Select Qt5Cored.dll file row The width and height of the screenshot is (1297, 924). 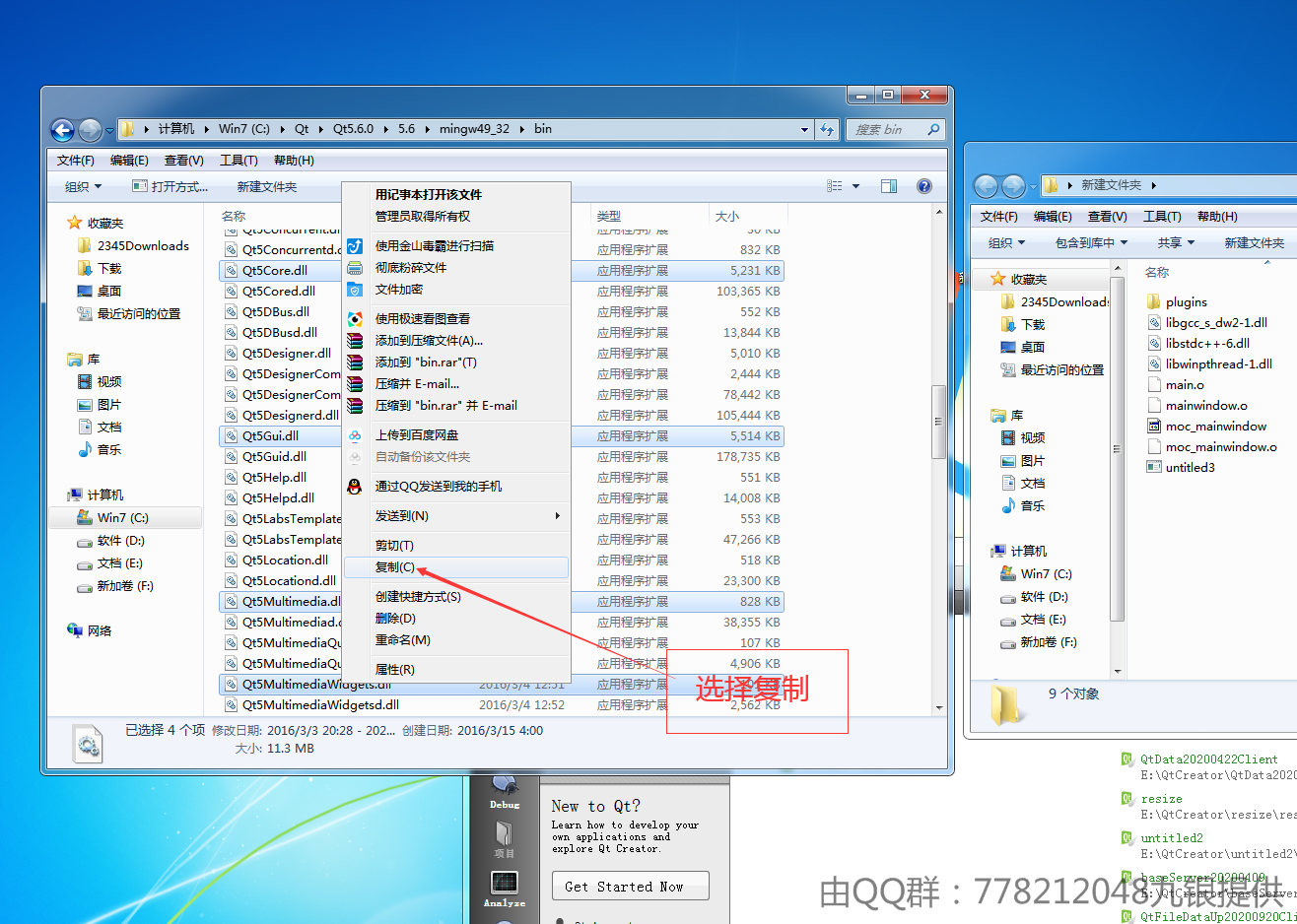click(501, 291)
